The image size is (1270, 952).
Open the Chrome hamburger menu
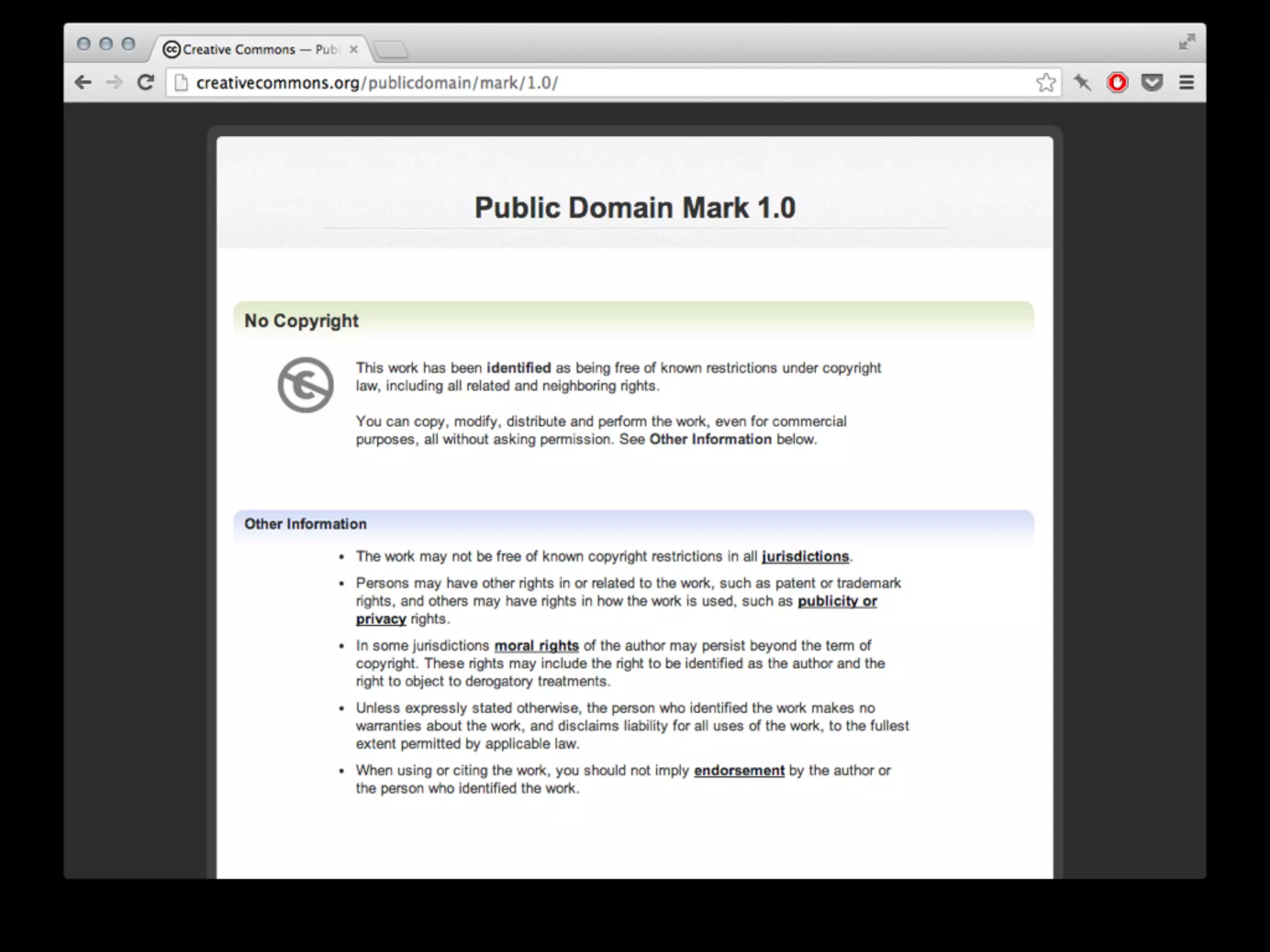1186,82
